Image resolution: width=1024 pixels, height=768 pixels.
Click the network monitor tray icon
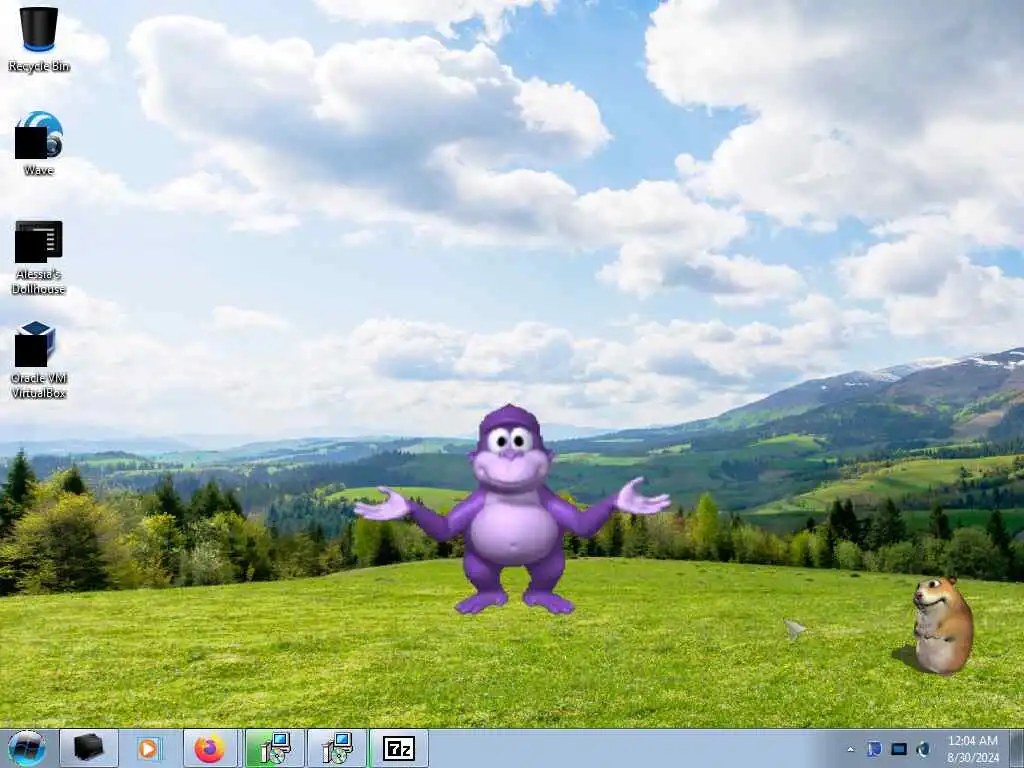click(x=899, y=749)
